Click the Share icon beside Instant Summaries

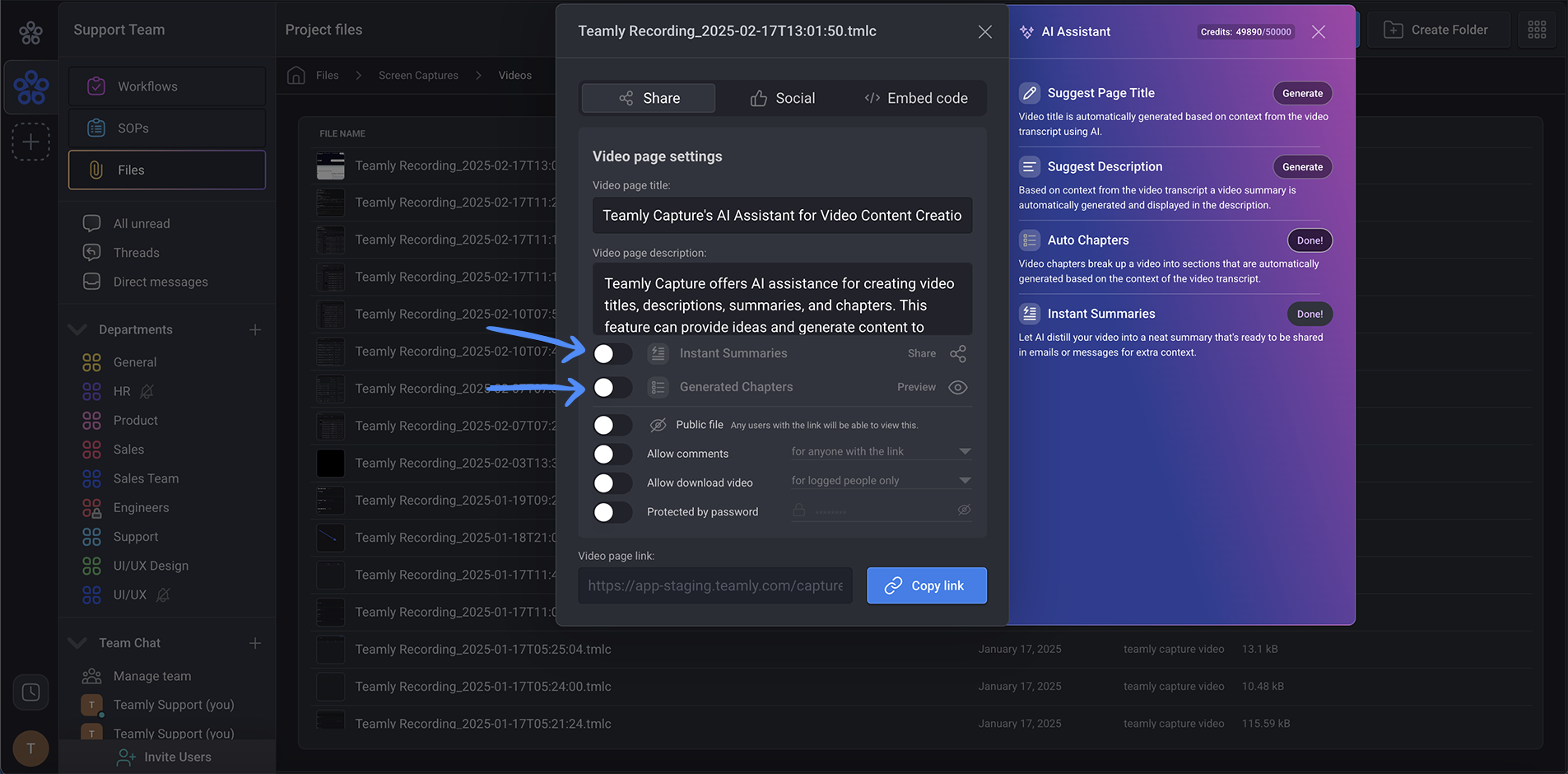tap(958, 354)
